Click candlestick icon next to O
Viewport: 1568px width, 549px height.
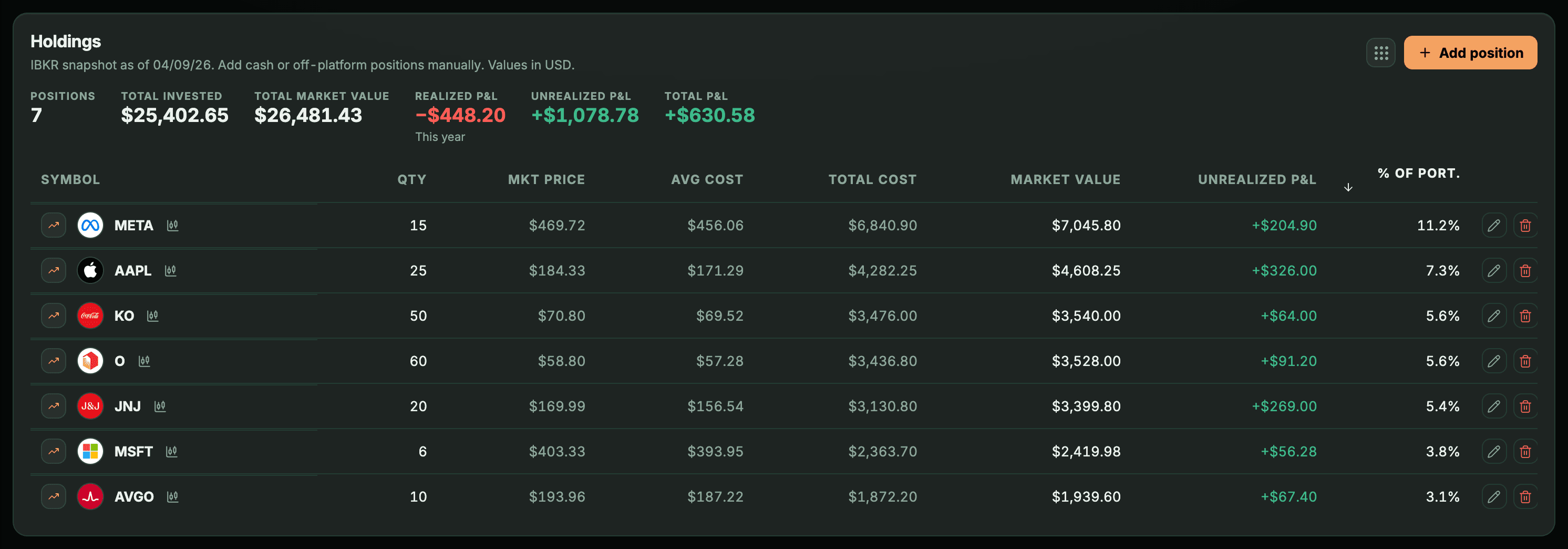click(145, 361)
